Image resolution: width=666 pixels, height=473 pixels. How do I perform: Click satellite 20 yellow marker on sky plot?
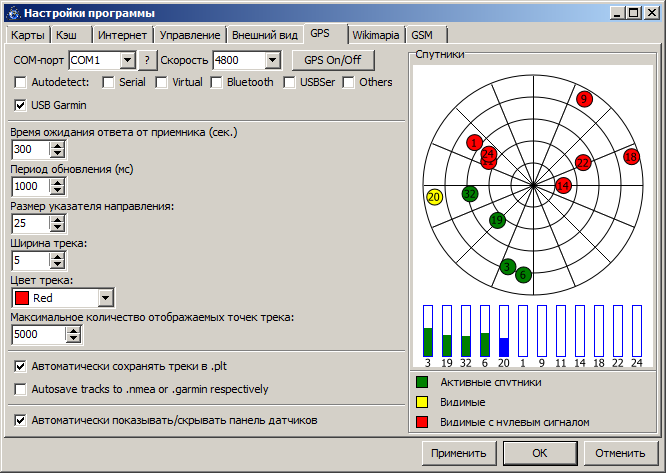(x=433, y=197)
